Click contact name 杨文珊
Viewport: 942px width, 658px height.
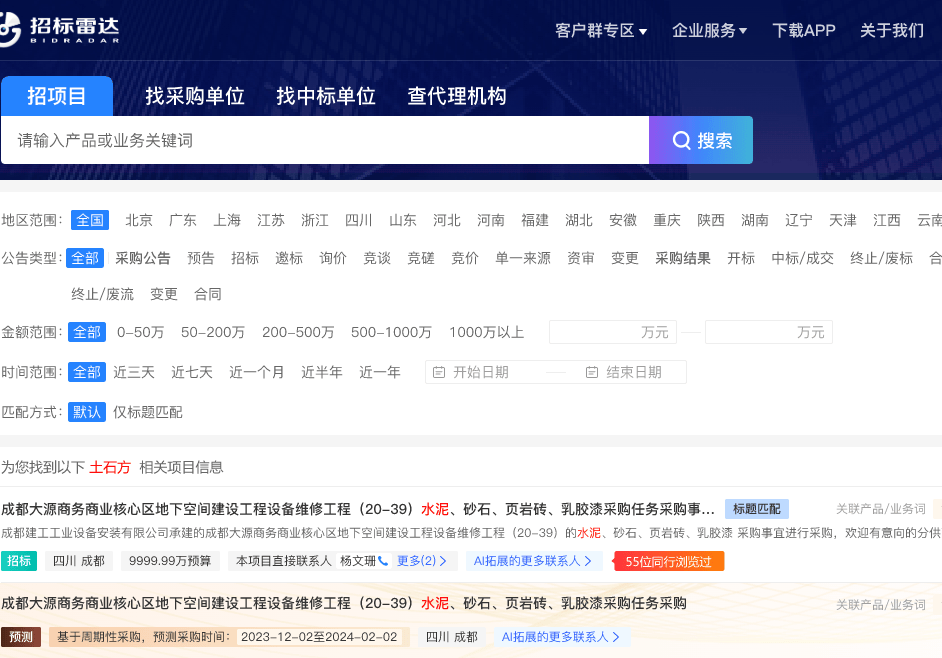click(358, 561)
